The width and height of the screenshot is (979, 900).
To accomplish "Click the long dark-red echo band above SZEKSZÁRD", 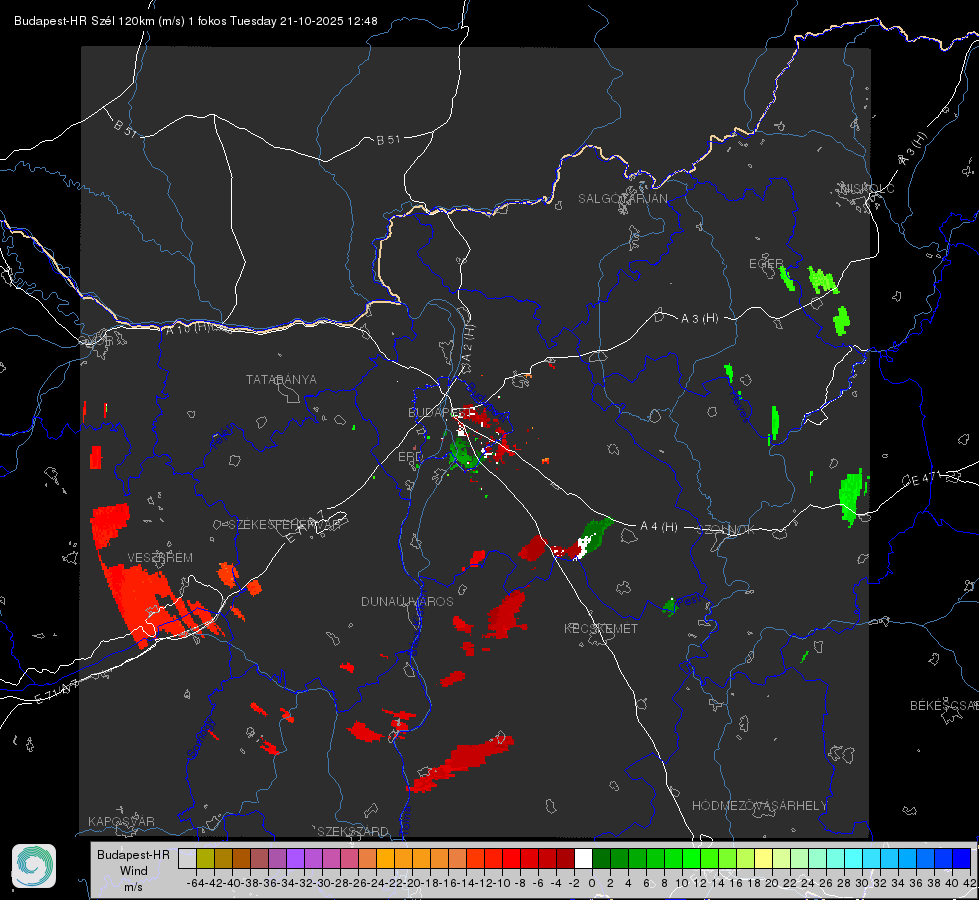I will coord(462,763).
